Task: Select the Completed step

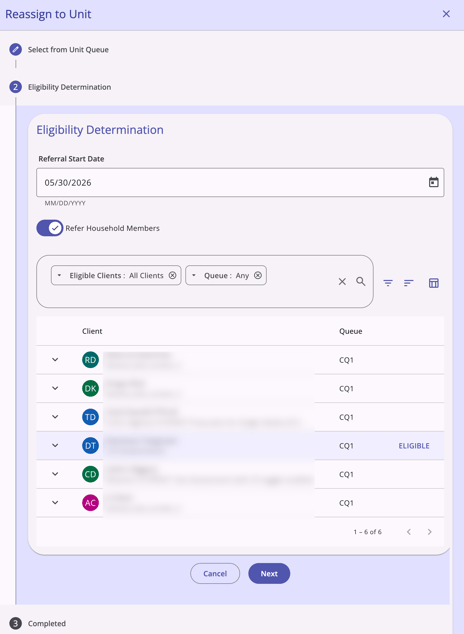Action: tap(47, 623)
